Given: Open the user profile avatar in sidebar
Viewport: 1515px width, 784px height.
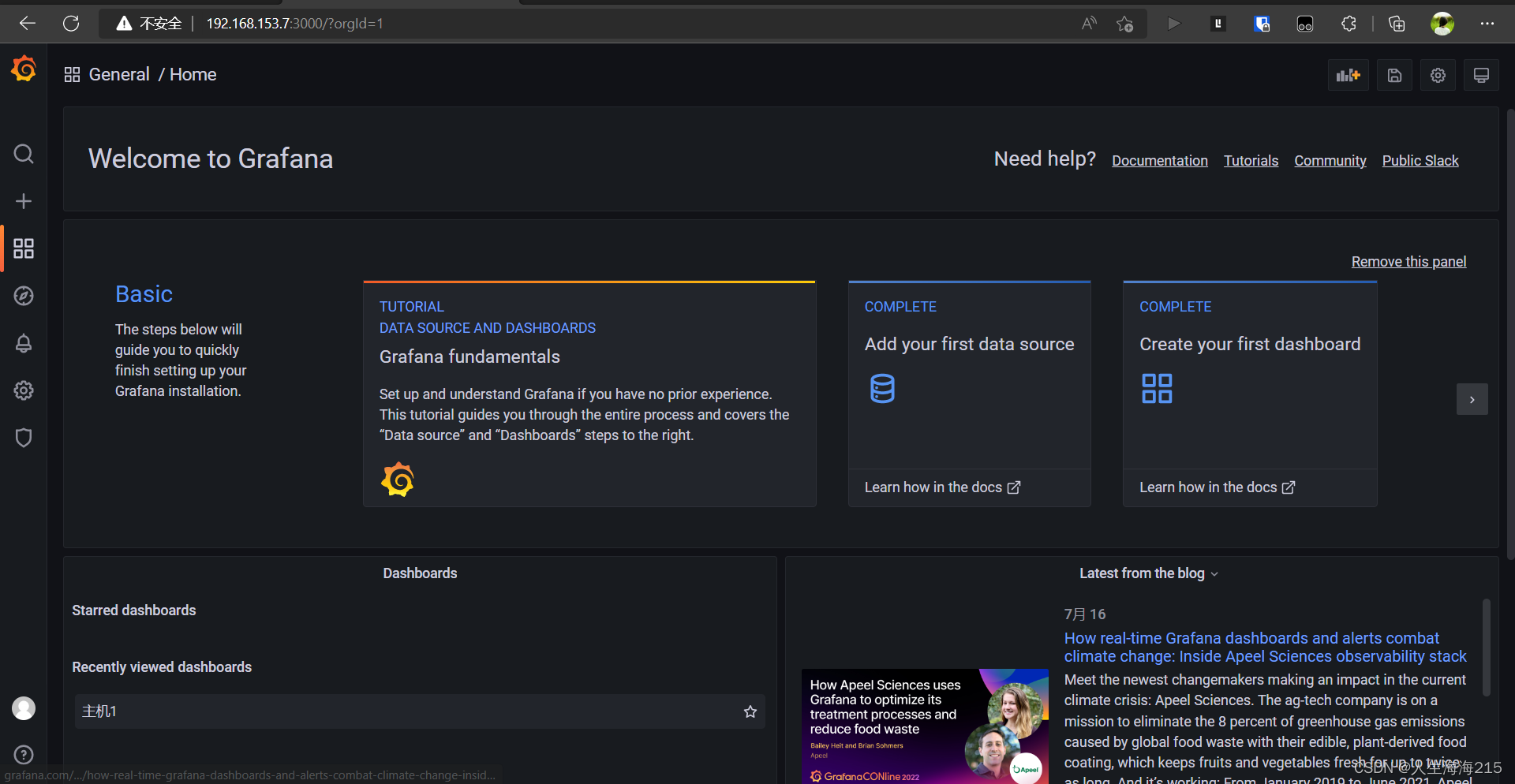Looking at the screenshot, I should 24,708.
